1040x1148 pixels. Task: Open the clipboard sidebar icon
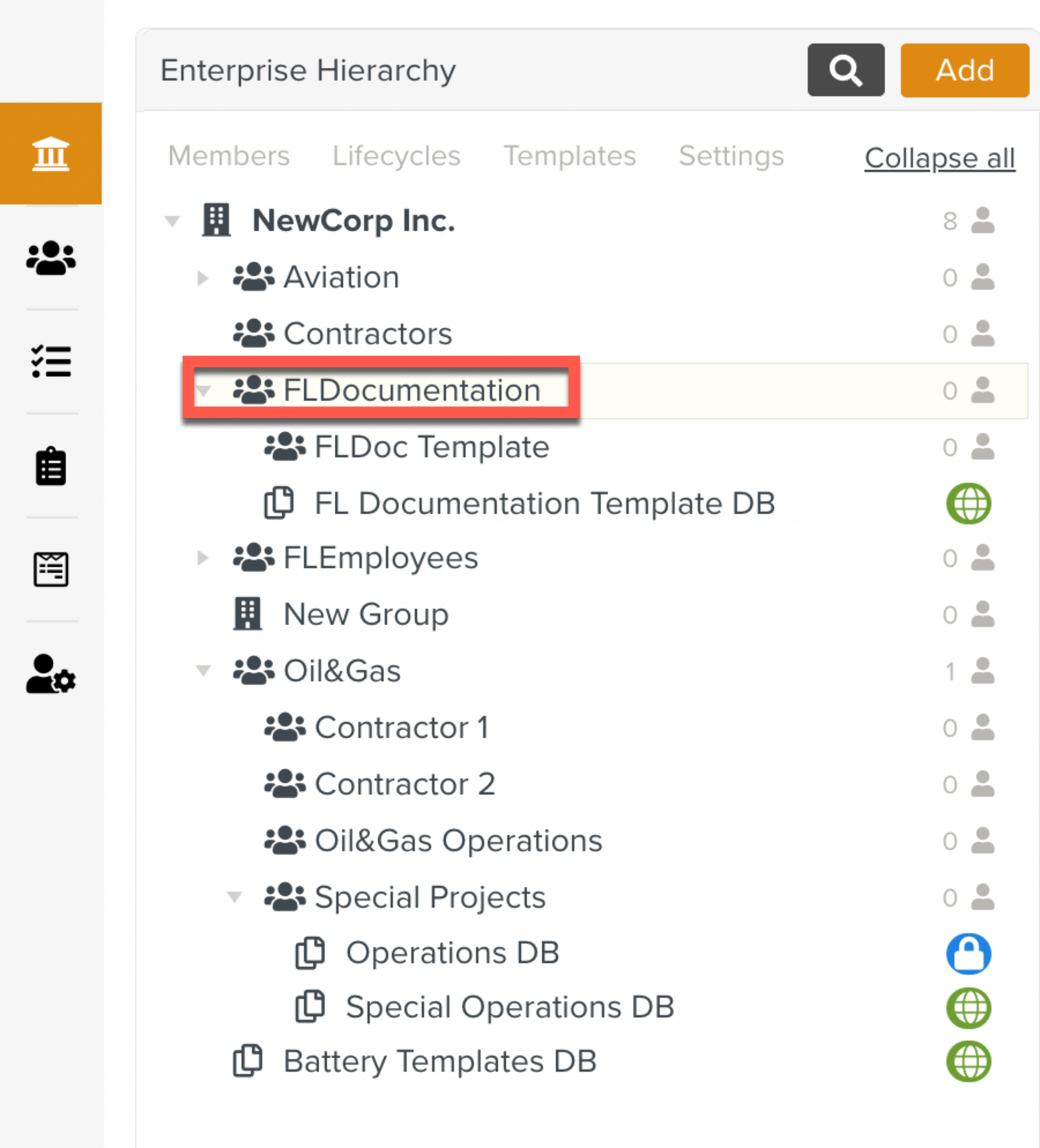click(x=51, y=466)
